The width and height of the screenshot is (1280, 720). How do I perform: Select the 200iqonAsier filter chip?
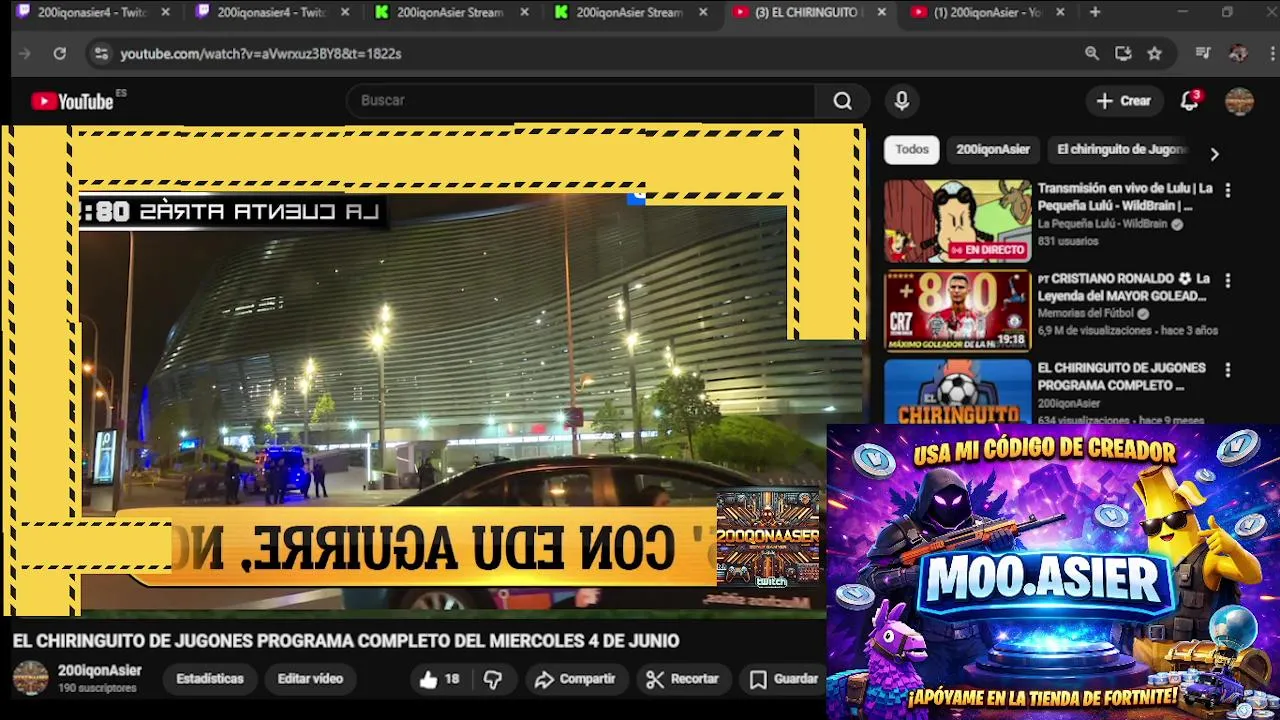(x=993, y=149)
